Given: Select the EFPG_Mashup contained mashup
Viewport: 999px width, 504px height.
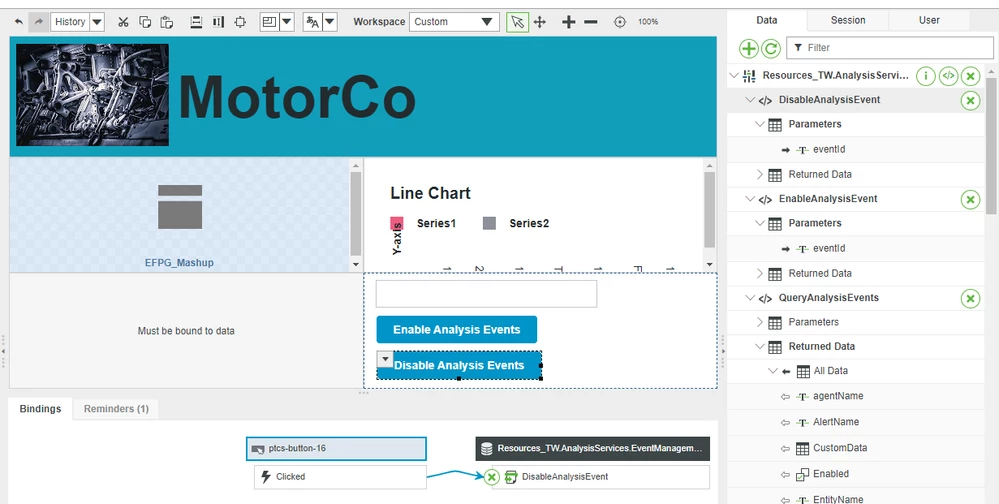Looking at the screenshot, I should (x=180, y=215).
